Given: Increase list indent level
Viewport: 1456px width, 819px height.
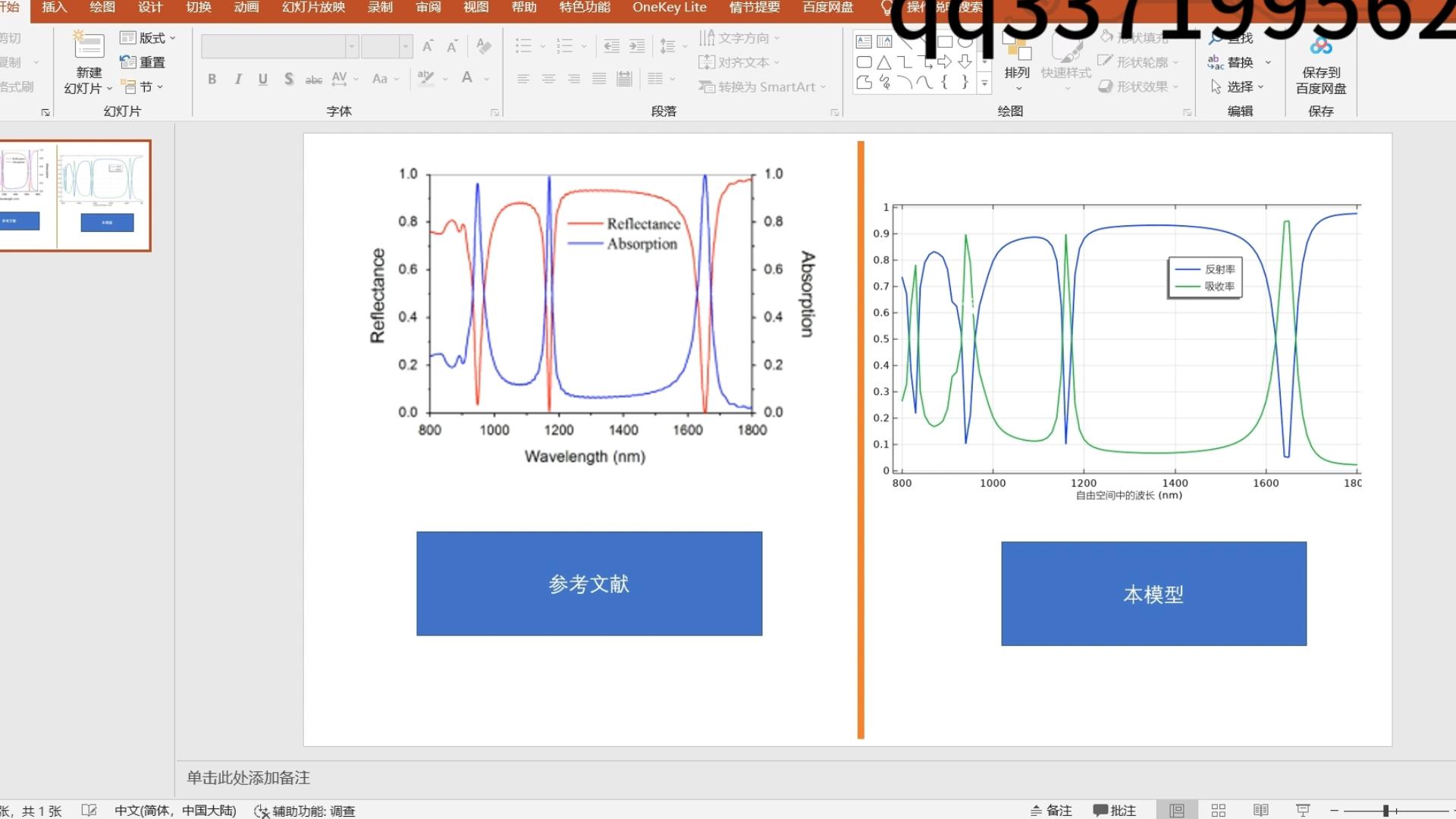Looking at the screenshot, I should coord(637,46).
